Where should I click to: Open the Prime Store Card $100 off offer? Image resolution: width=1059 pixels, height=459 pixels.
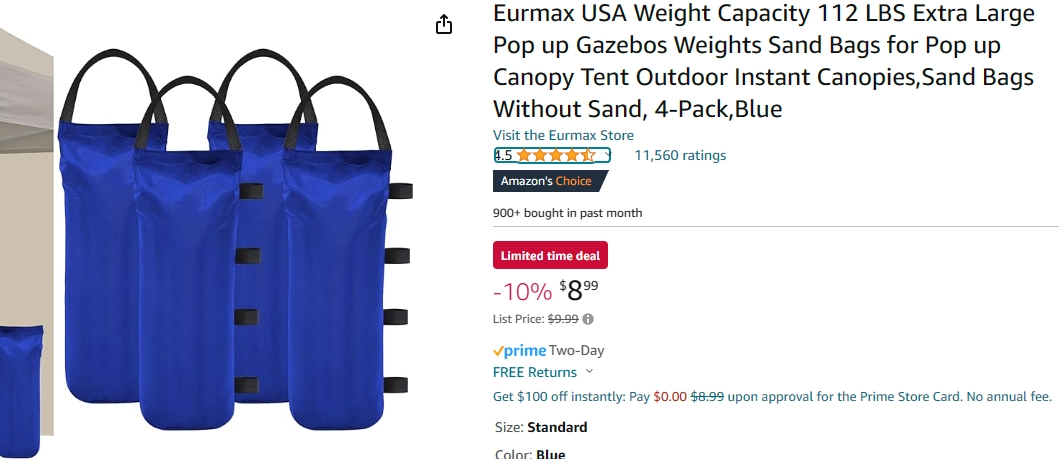772,397
